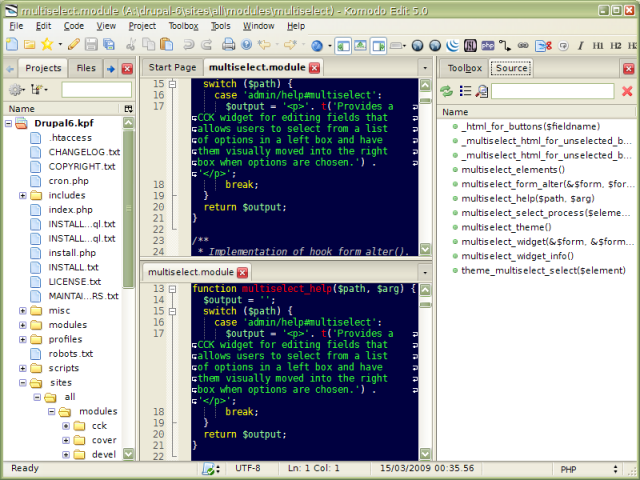Click the bottom editor vertical scrollbar thumb
Screen dimensions: 640x480
425,305
